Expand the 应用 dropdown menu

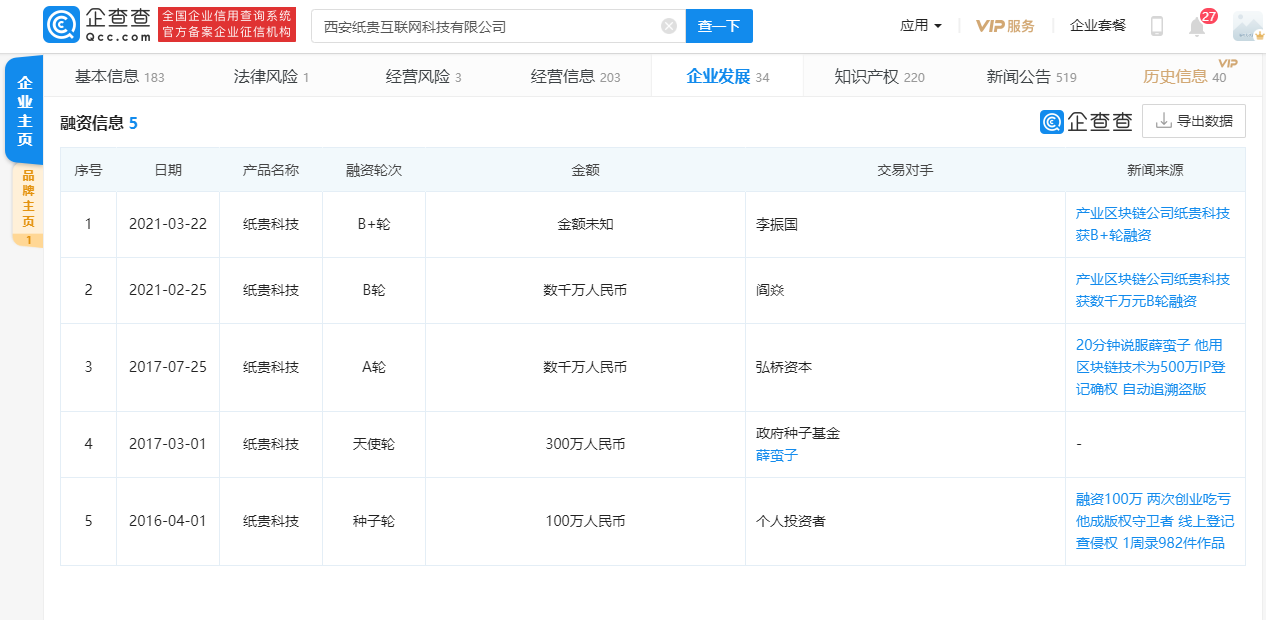pos(921,26)
